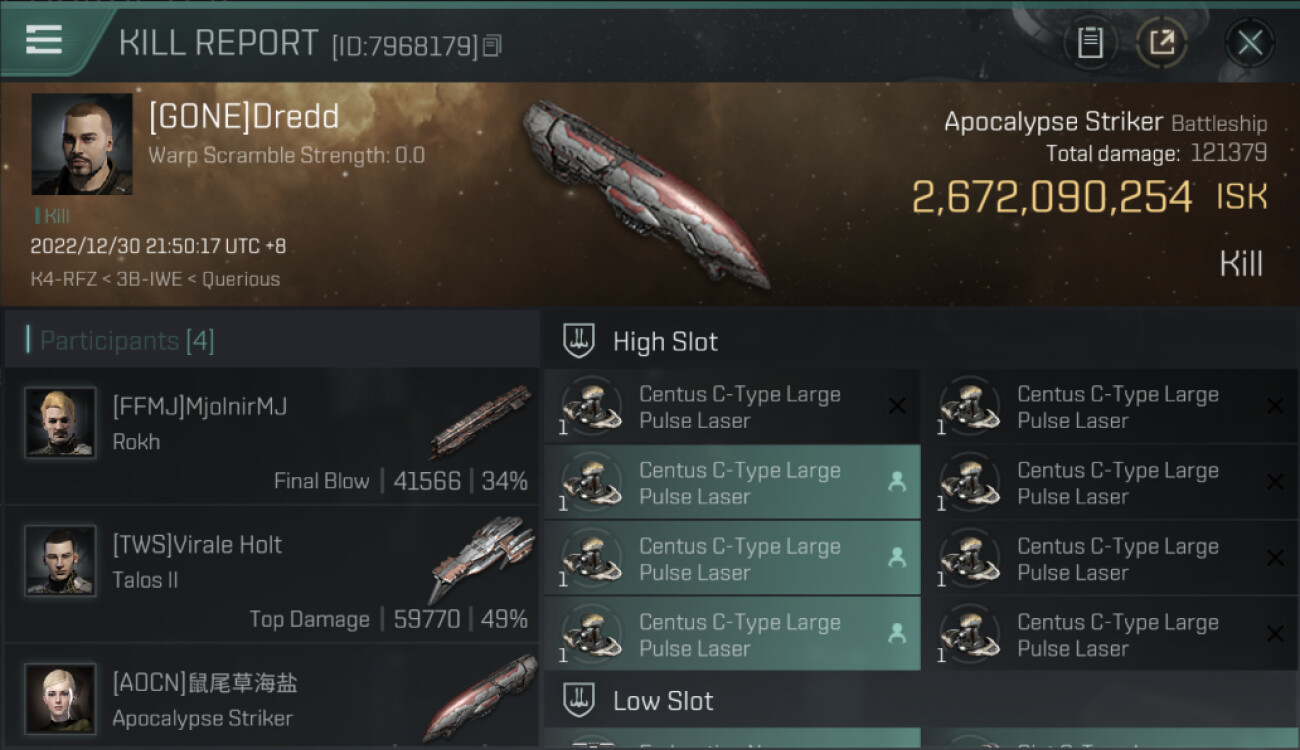Open the Apocalypse Striker ship name
The height and width of the screenshot is (750, 1300).
[1053, 122]
